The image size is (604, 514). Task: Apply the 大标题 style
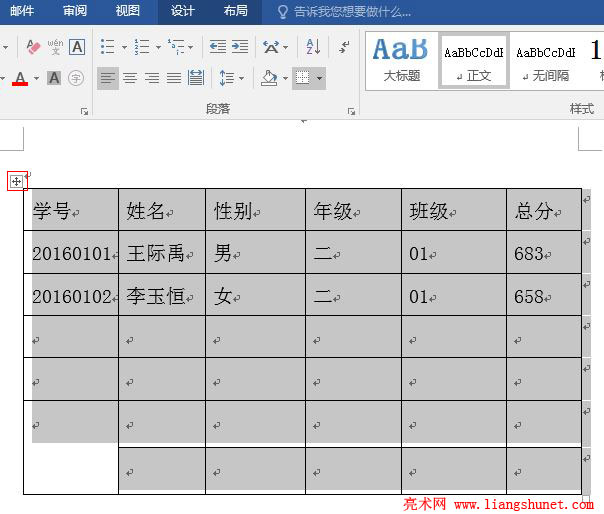(401, 61)
